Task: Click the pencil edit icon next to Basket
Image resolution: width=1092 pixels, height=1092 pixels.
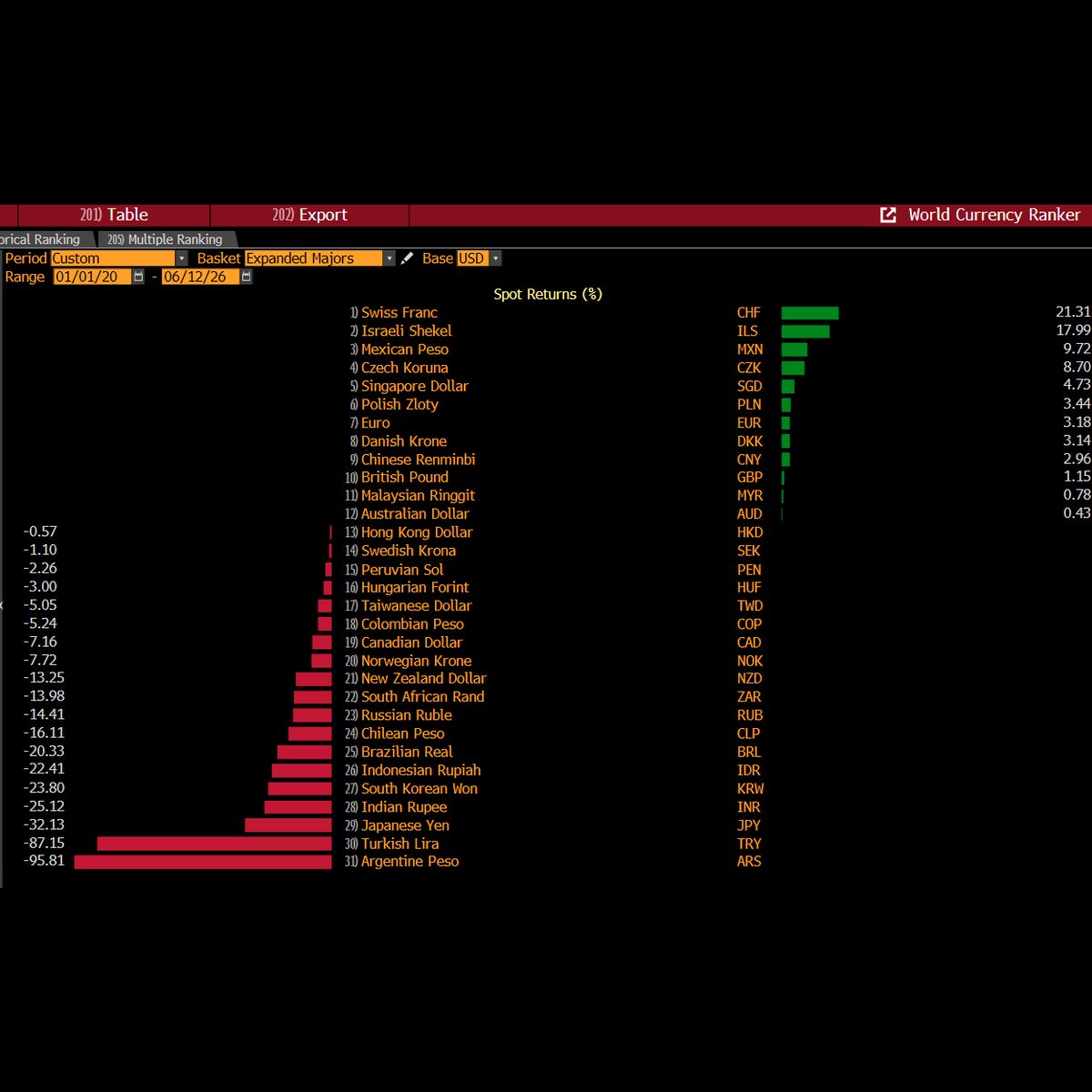Action: tap(407, 258)
